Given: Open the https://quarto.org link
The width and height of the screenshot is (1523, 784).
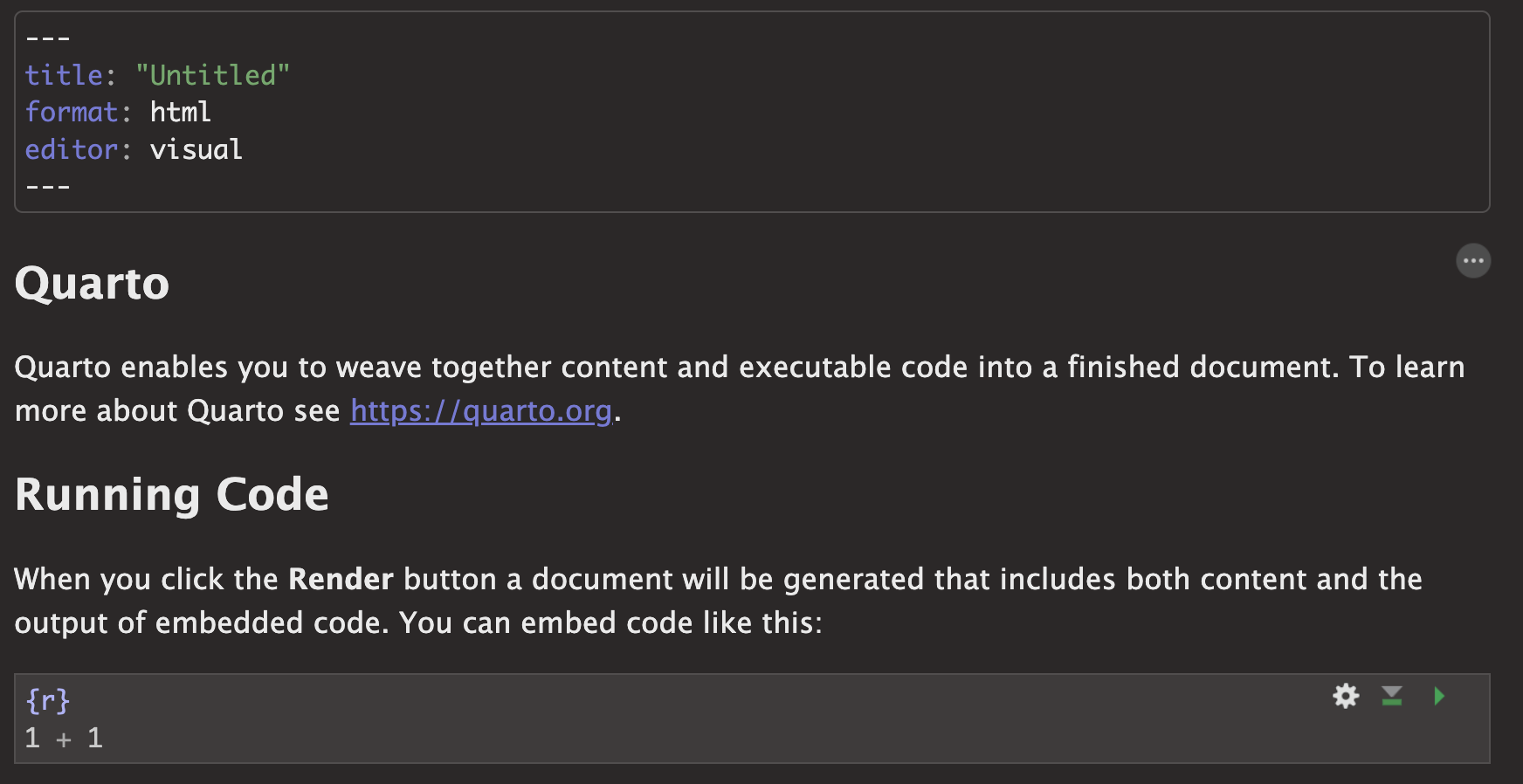Looking at the screenshot, I should click(481, 410).
